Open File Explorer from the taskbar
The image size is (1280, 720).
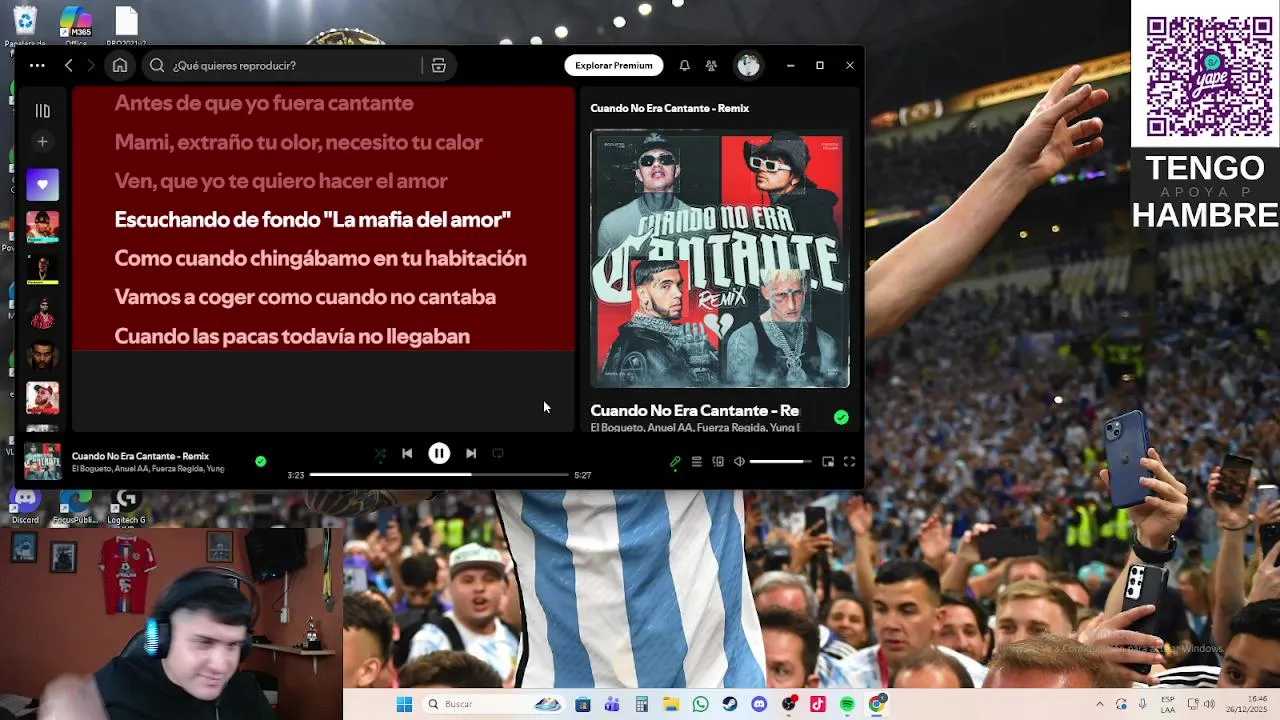[x=671, y=704]
